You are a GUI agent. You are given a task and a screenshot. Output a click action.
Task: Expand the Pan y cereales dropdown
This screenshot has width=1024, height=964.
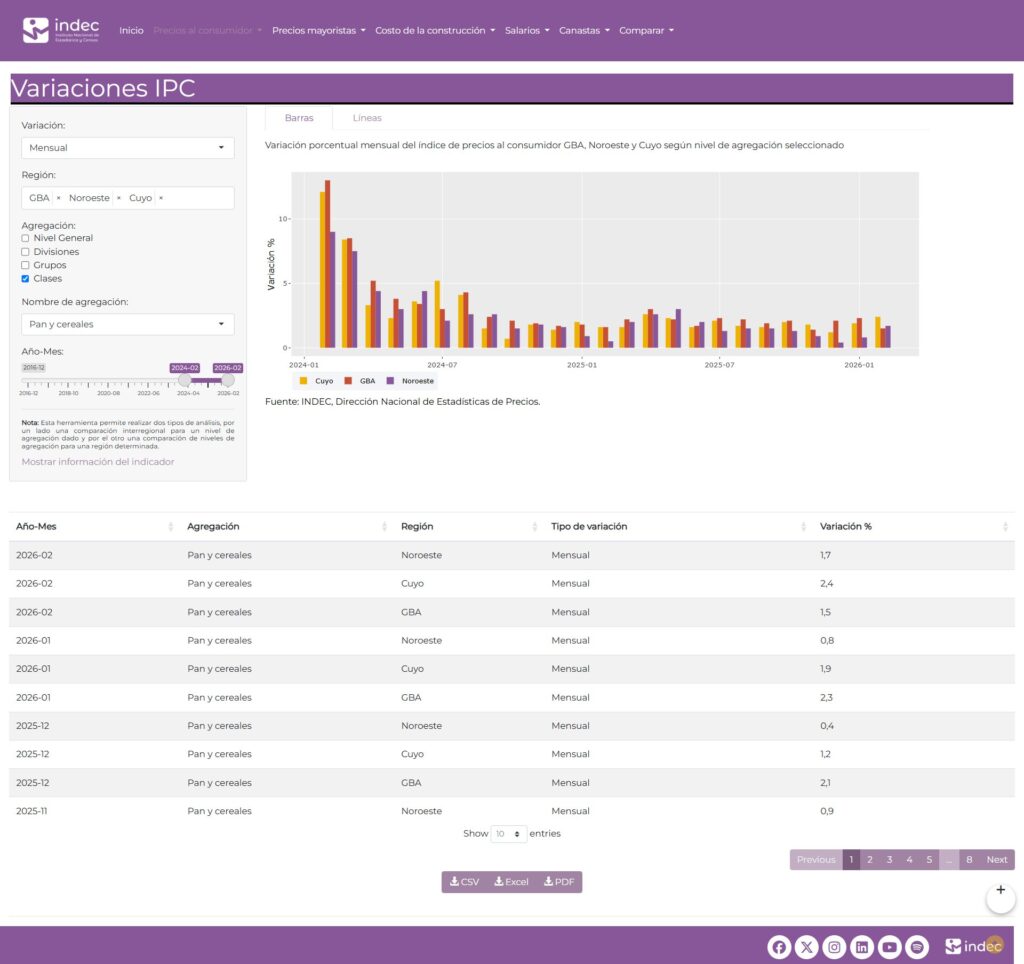[x=127, y=325]
